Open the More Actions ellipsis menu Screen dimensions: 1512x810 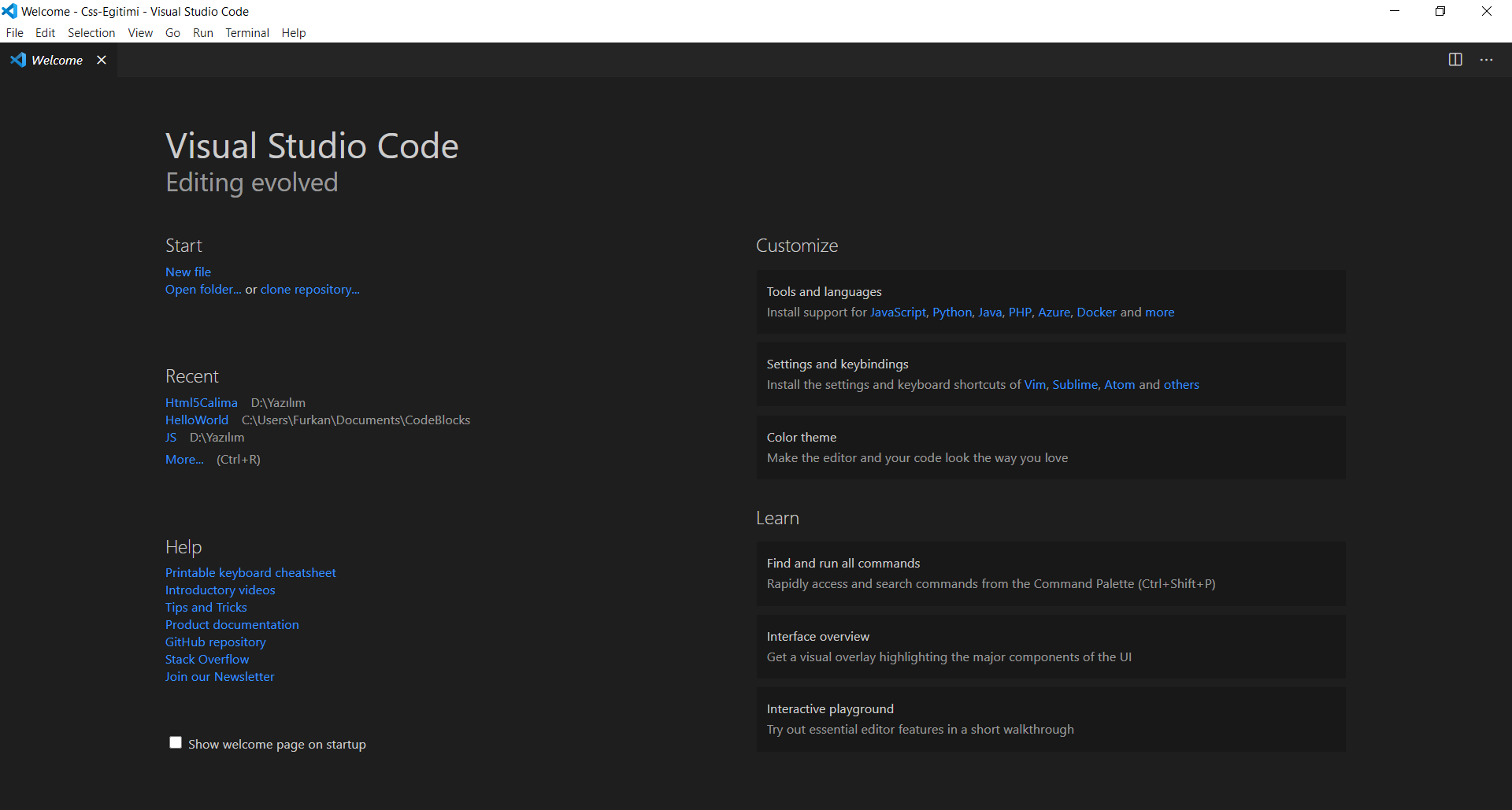(x=1486, y=60)
